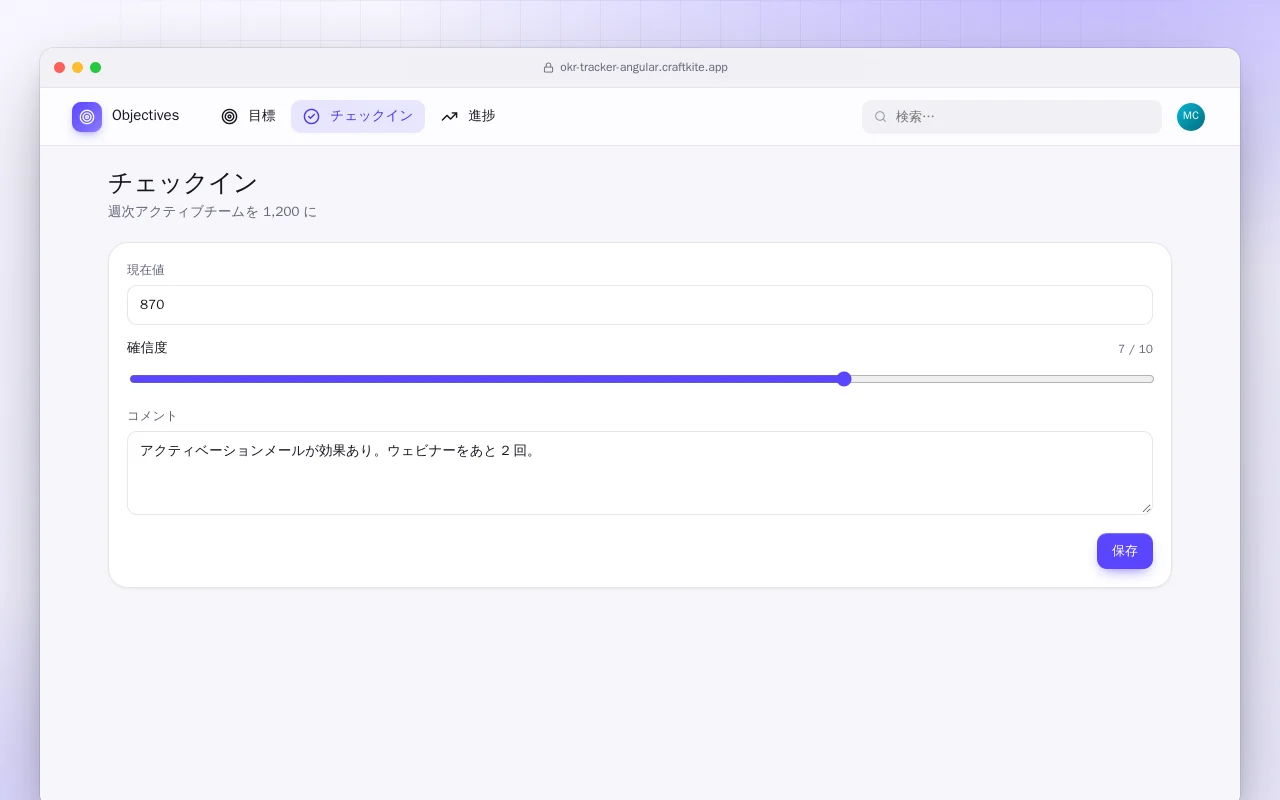Viewport: 1280px width, 800px height.
Task: Switch to the 進捗 tab
Action: (x=468, y=116)
